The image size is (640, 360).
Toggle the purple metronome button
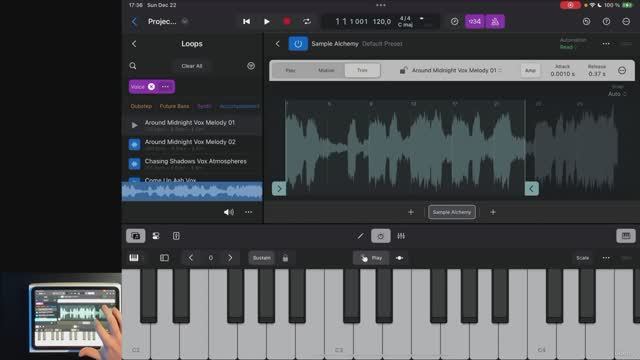coord(495,21)
